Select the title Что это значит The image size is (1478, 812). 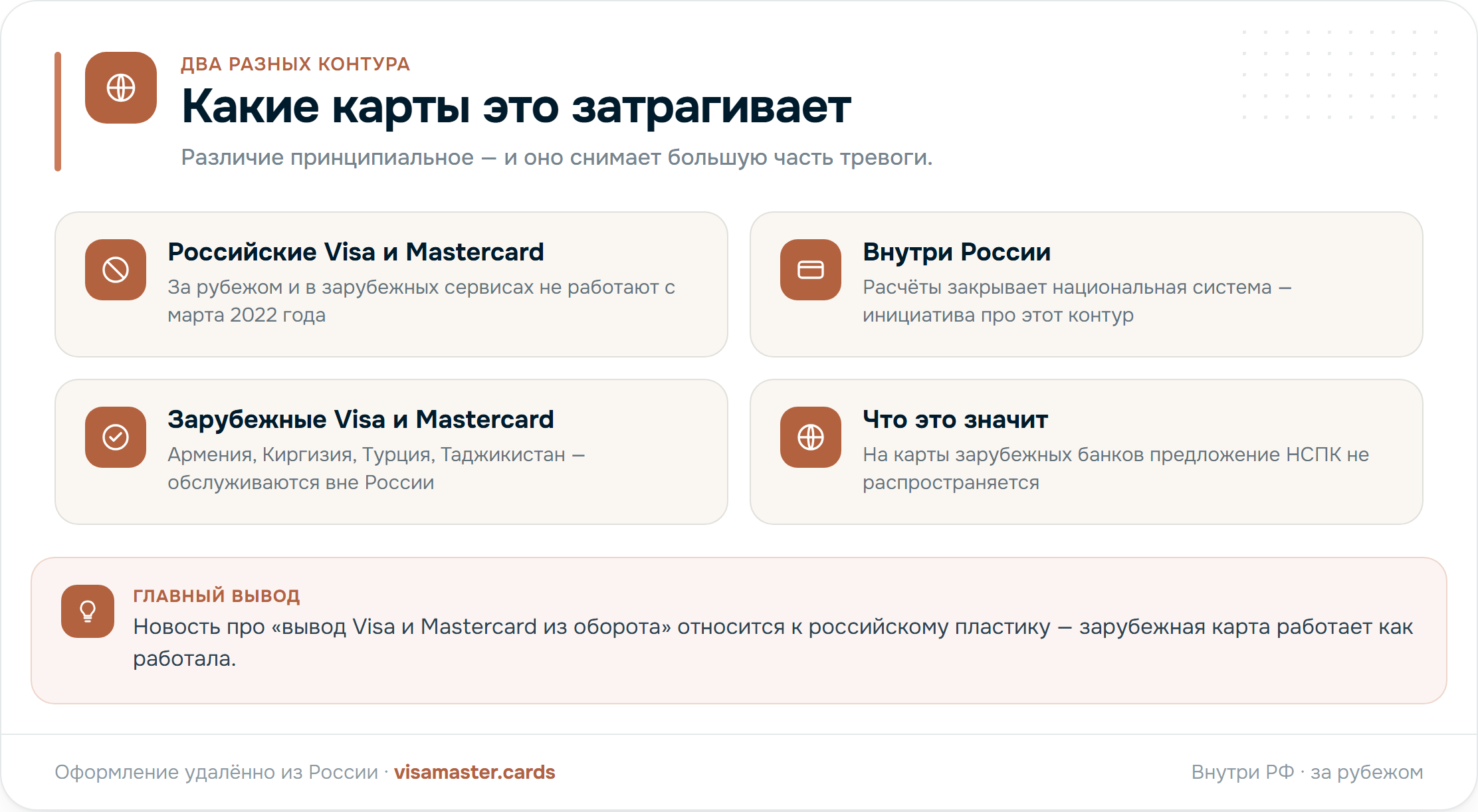(956, 419)
